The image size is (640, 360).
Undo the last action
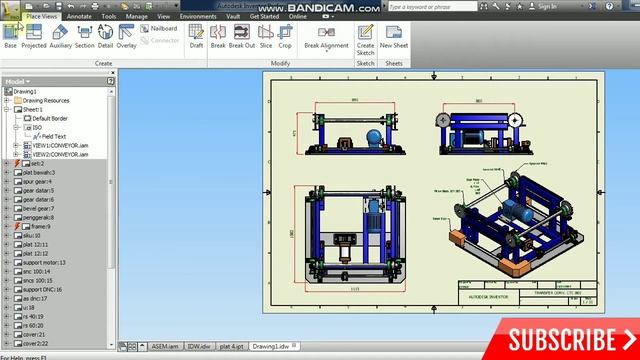tap(71, 6)
